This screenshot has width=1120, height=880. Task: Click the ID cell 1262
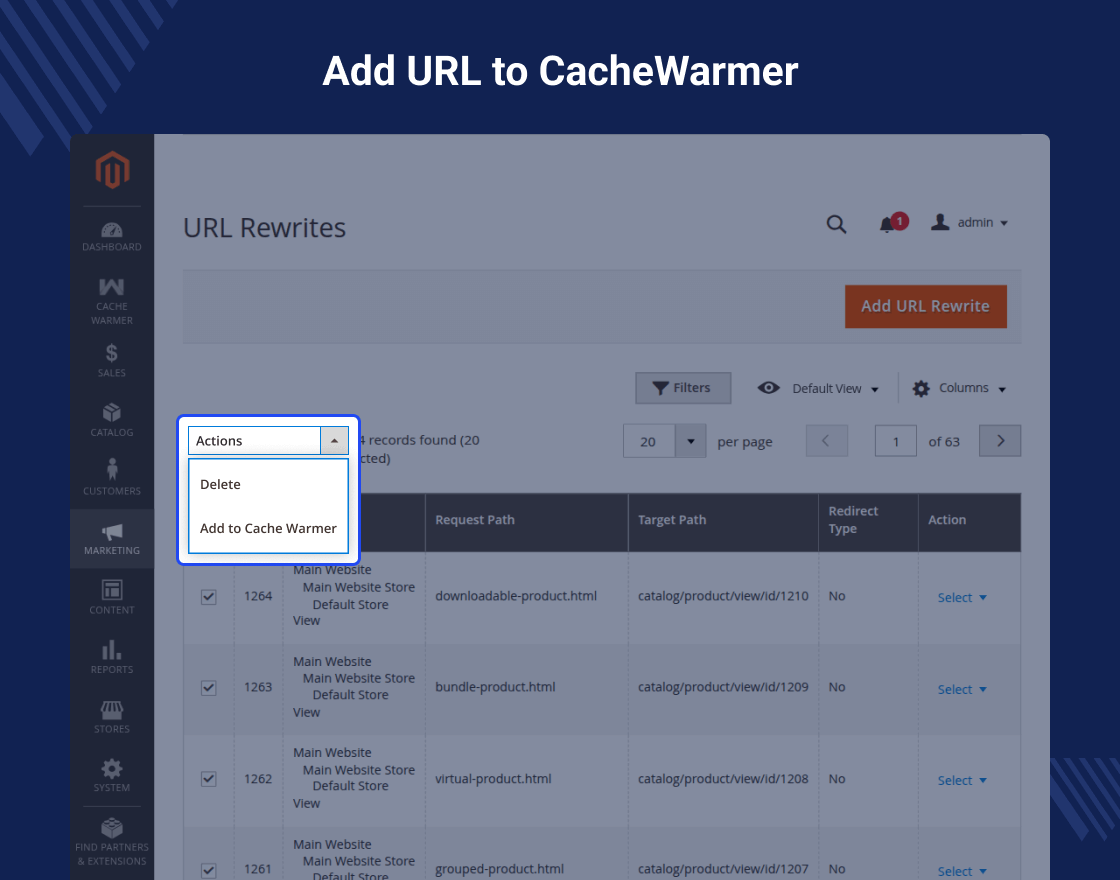pyautogui.click(x=258, y=779)
